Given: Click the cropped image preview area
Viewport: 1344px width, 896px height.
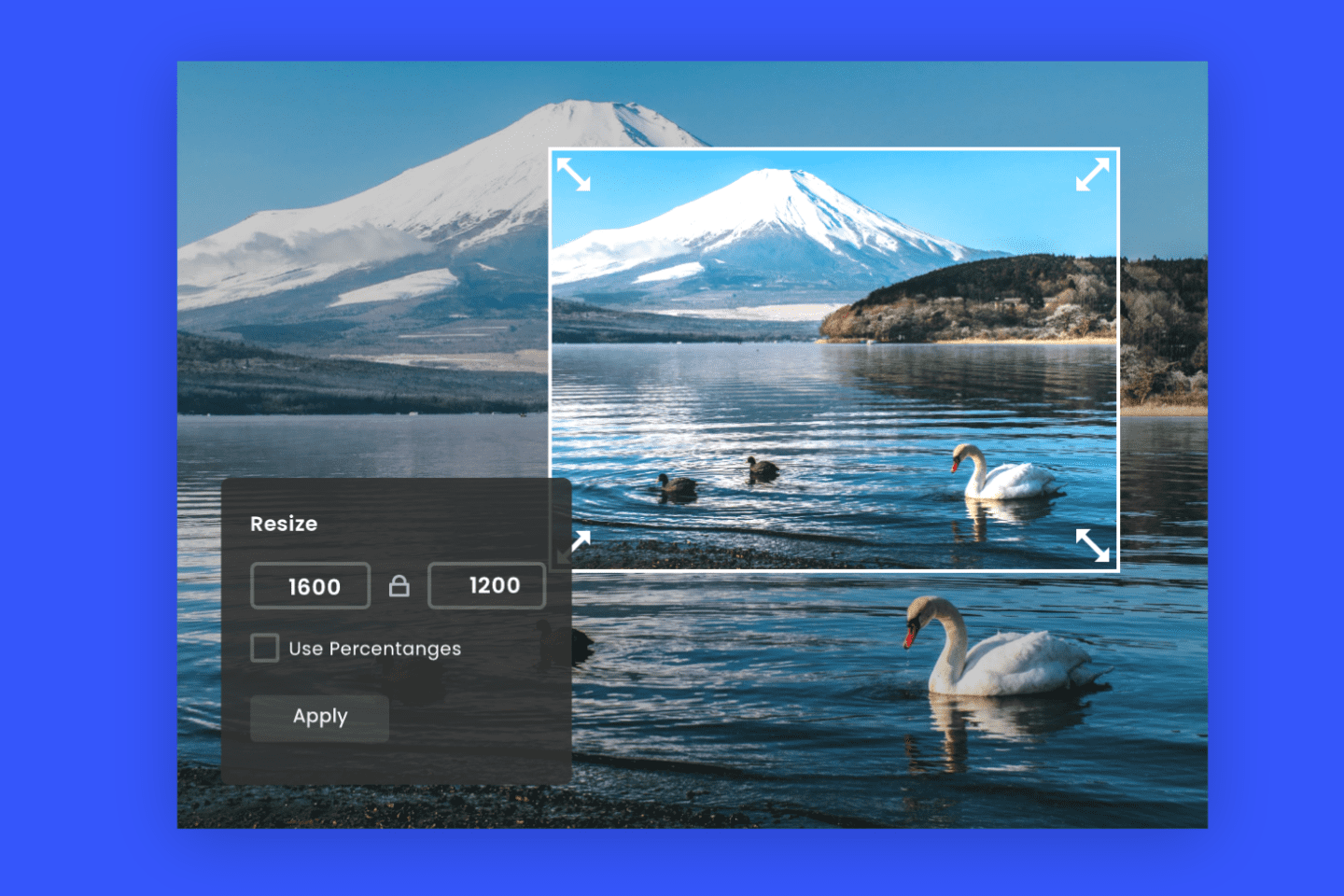Looking at the screenshot, I should click(x=833, y=355).
